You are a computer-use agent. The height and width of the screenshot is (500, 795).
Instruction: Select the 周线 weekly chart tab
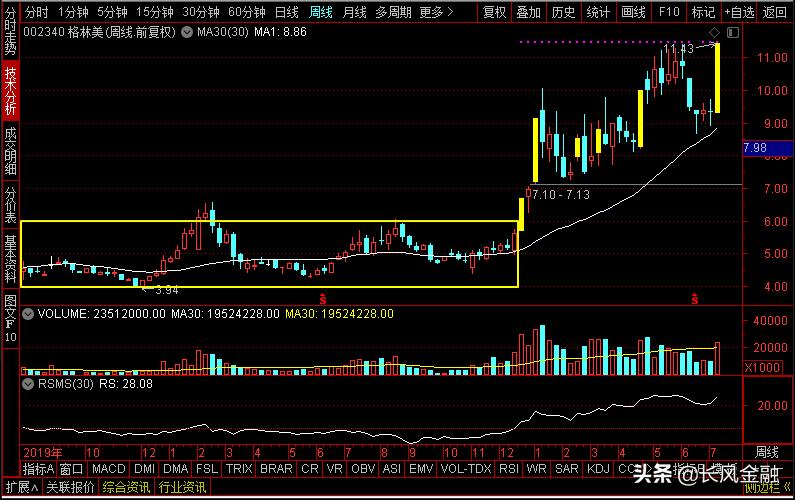tap(321, 12)
